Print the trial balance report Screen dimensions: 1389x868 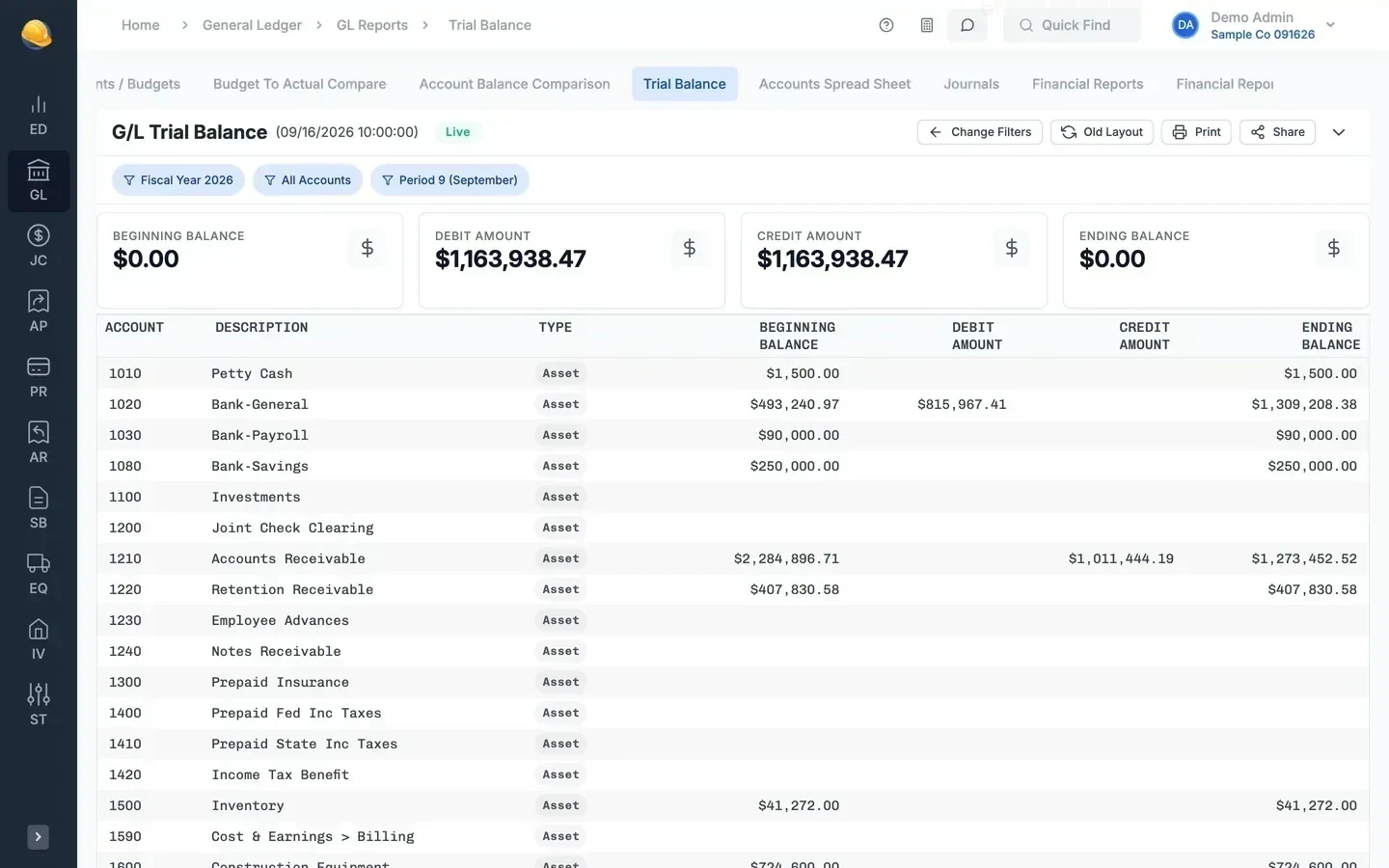point(1196,132)
